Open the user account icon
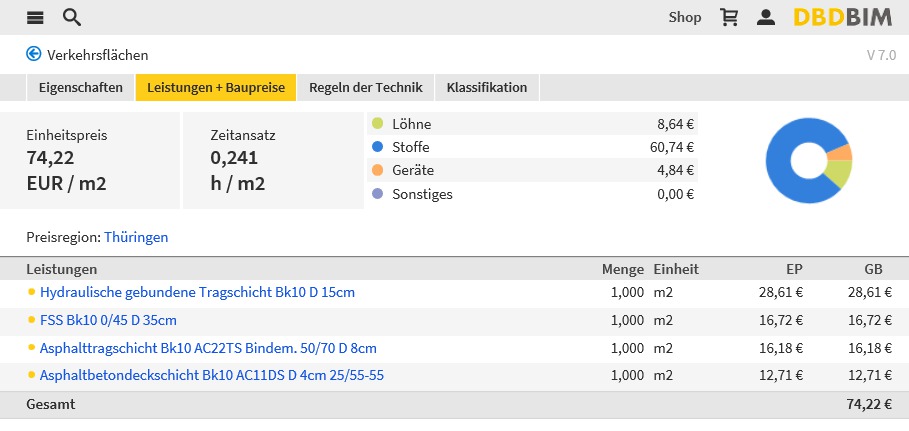The height and width of the screenshot is (431, 909). click(x=765, y=17)
